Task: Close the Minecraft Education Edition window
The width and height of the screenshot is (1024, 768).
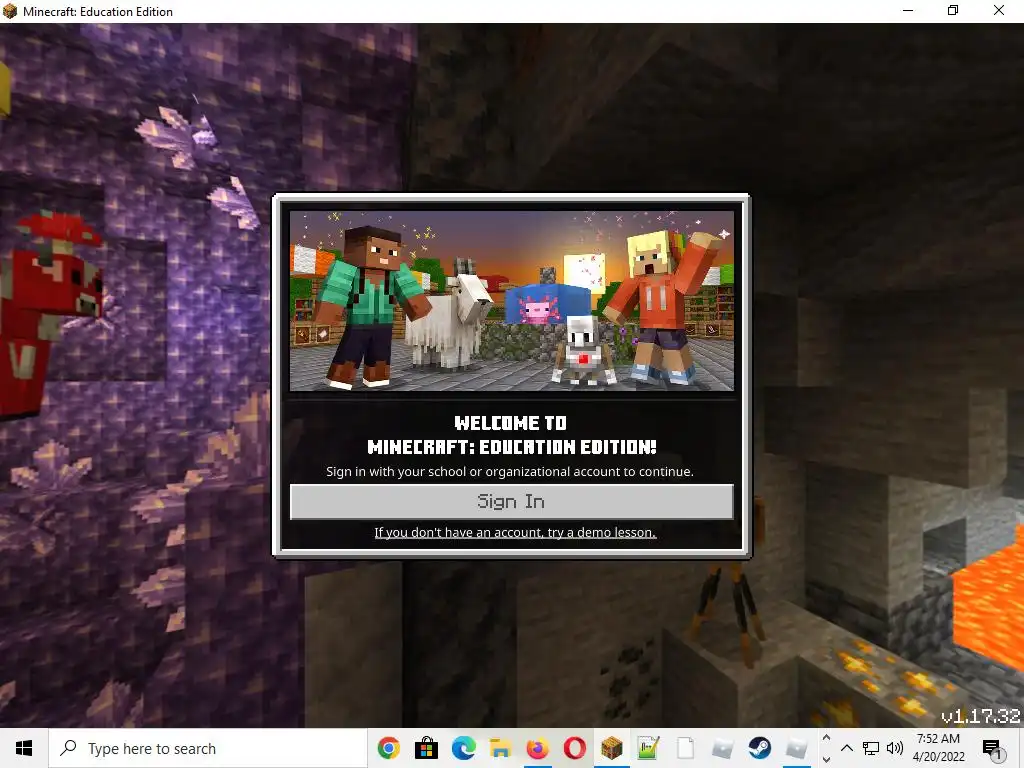Action: click(999, 10)
